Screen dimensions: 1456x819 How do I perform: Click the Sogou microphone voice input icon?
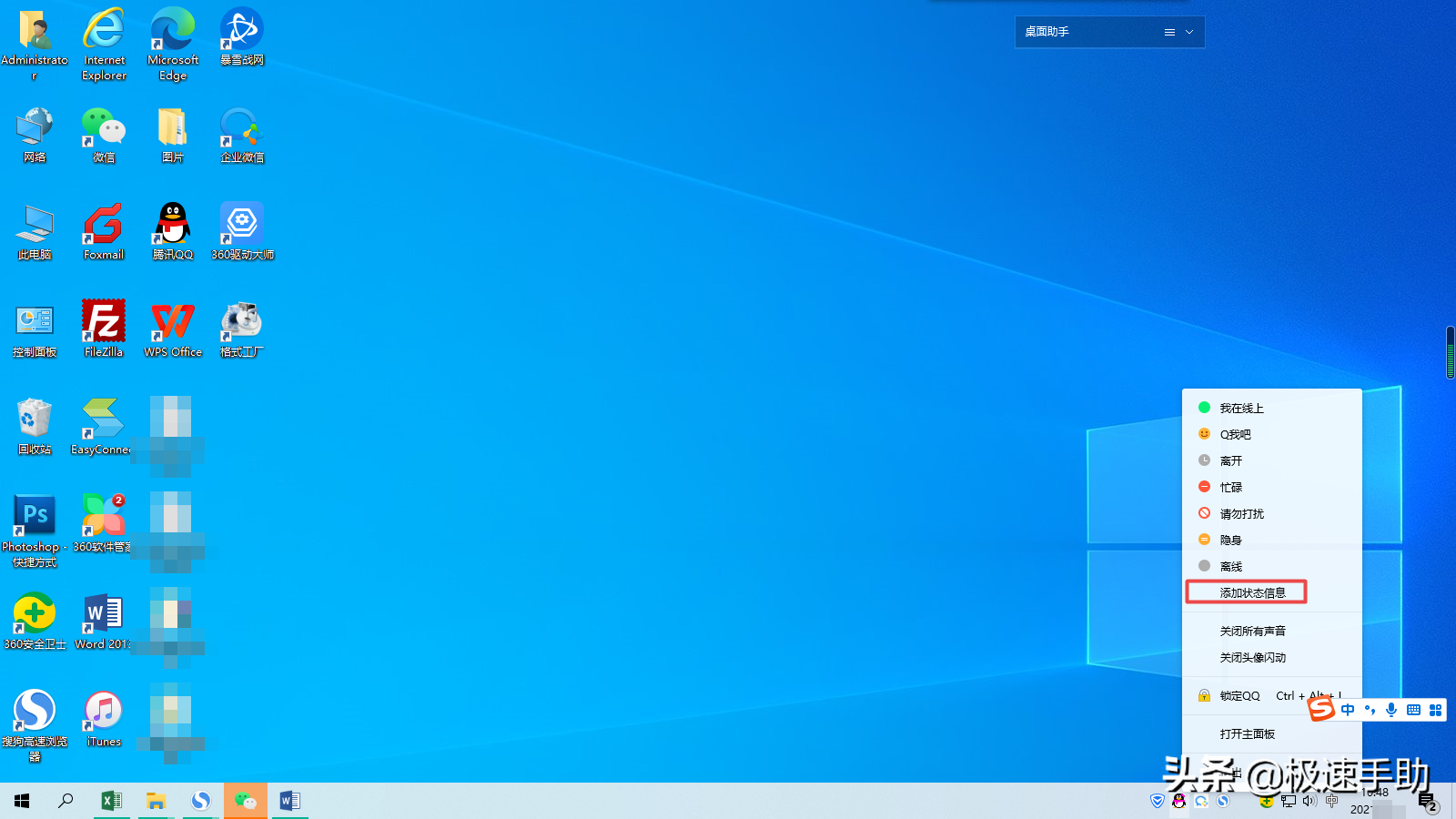point(1390,710)
